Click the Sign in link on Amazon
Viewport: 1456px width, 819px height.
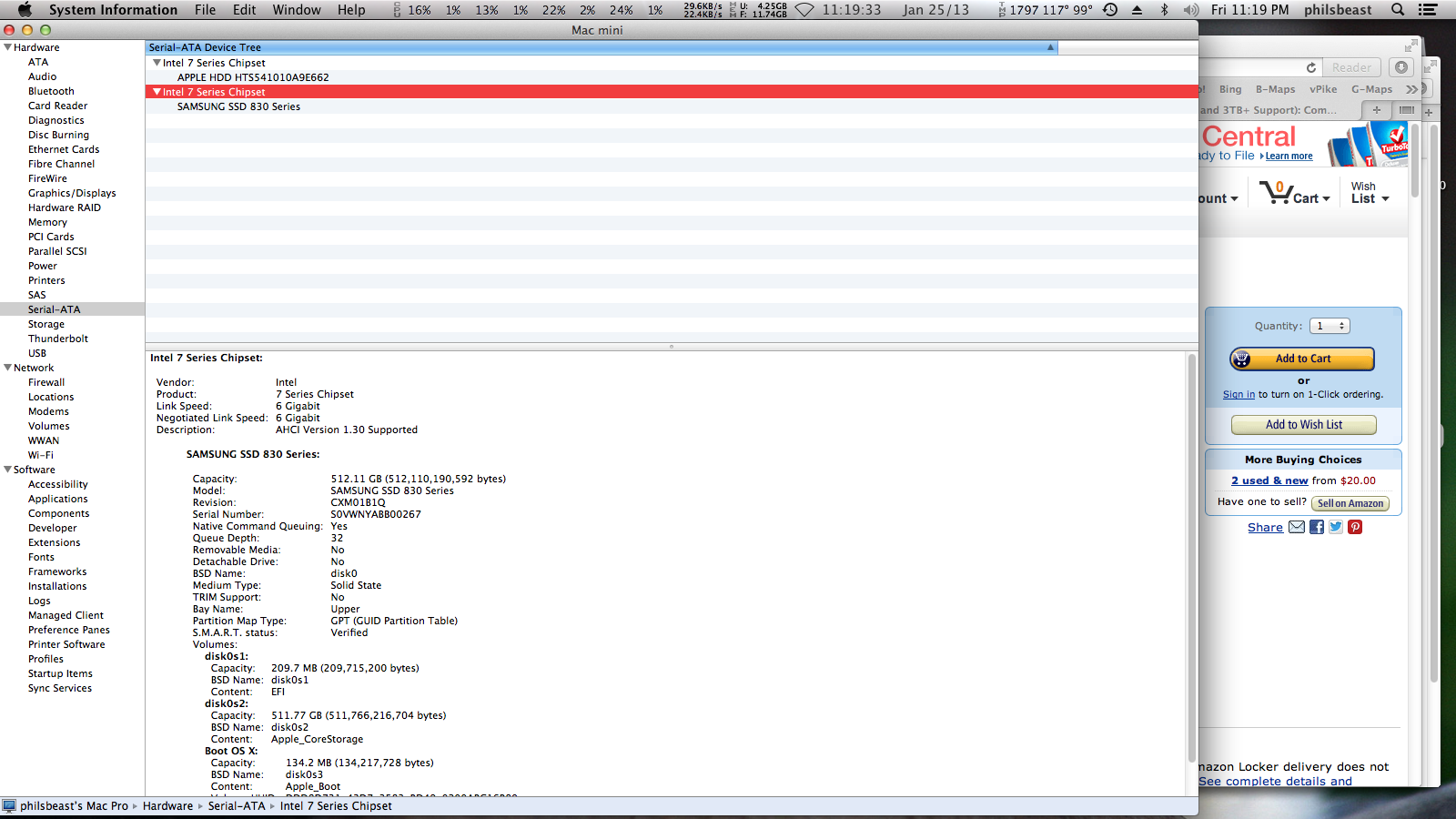1239,395
